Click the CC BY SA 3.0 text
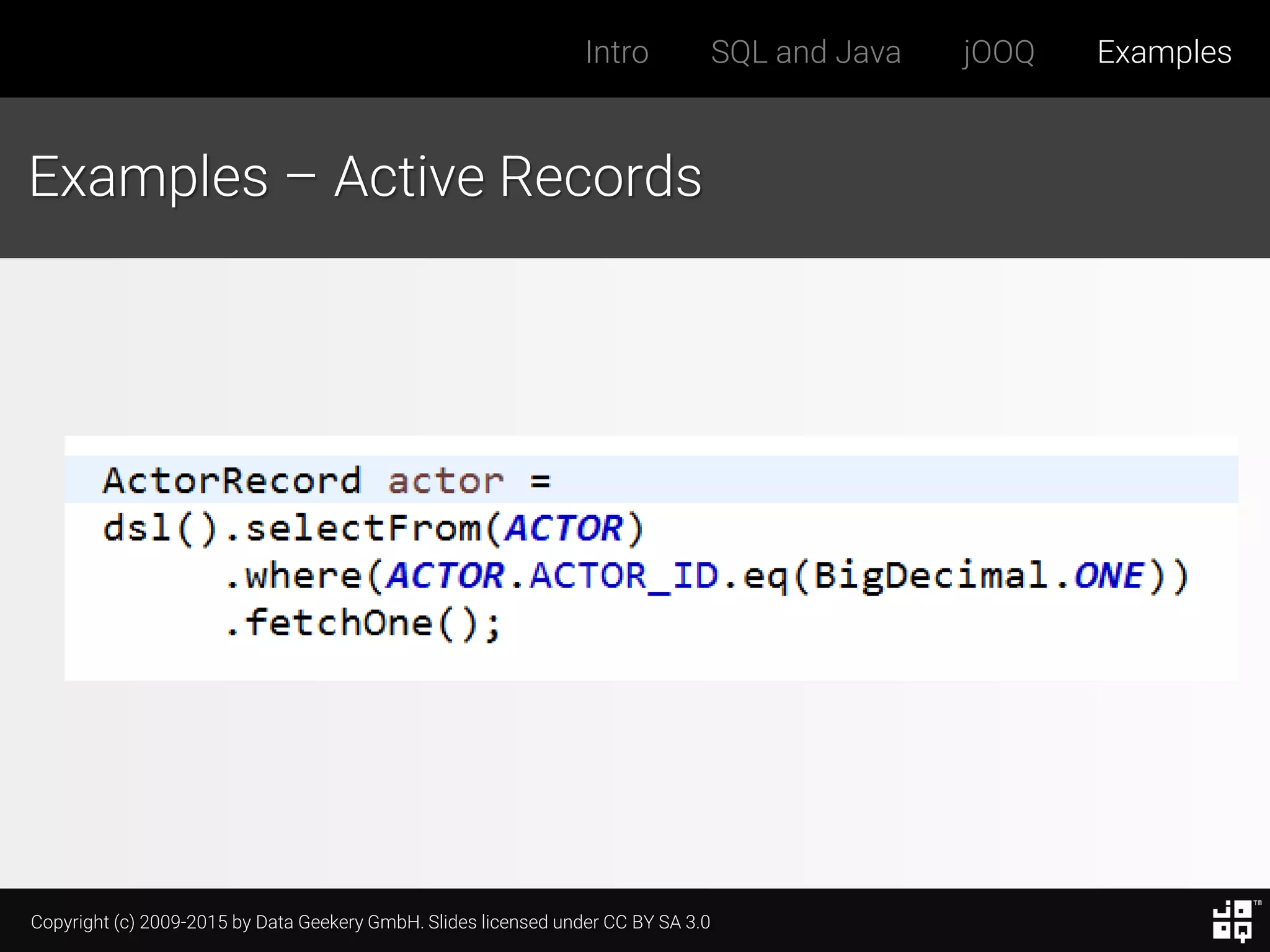The height and width of the screenshot is (952, 1270). coord(656,922)
